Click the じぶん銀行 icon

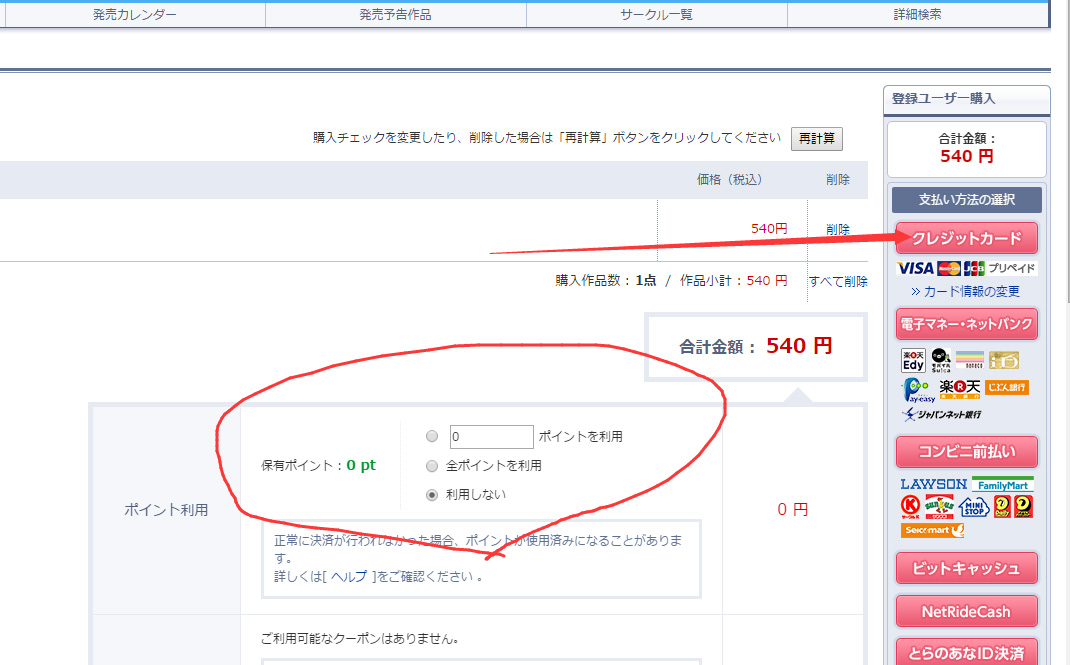click(1007, 385)
